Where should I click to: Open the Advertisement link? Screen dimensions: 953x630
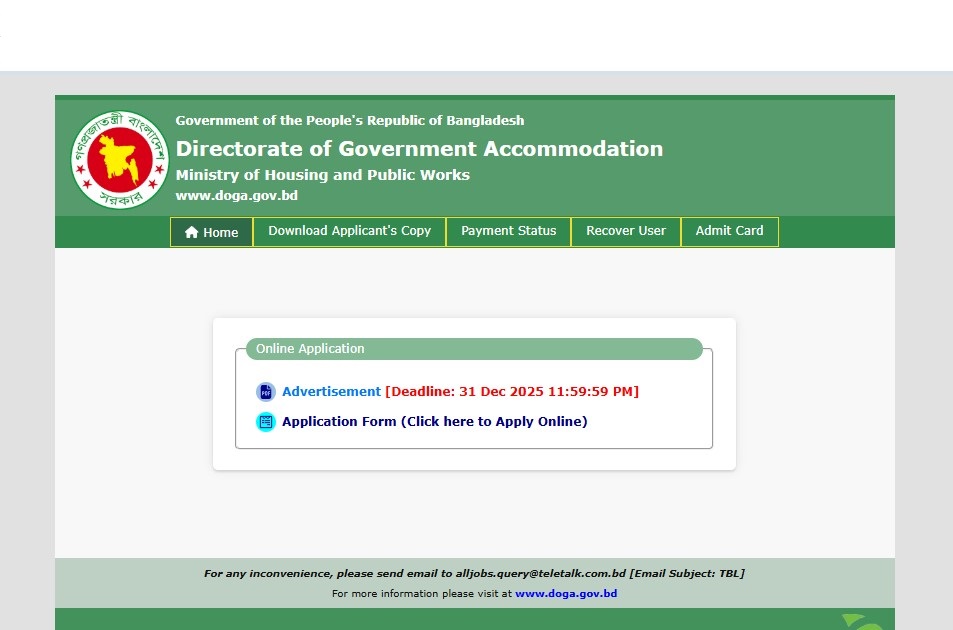(331, 392)
